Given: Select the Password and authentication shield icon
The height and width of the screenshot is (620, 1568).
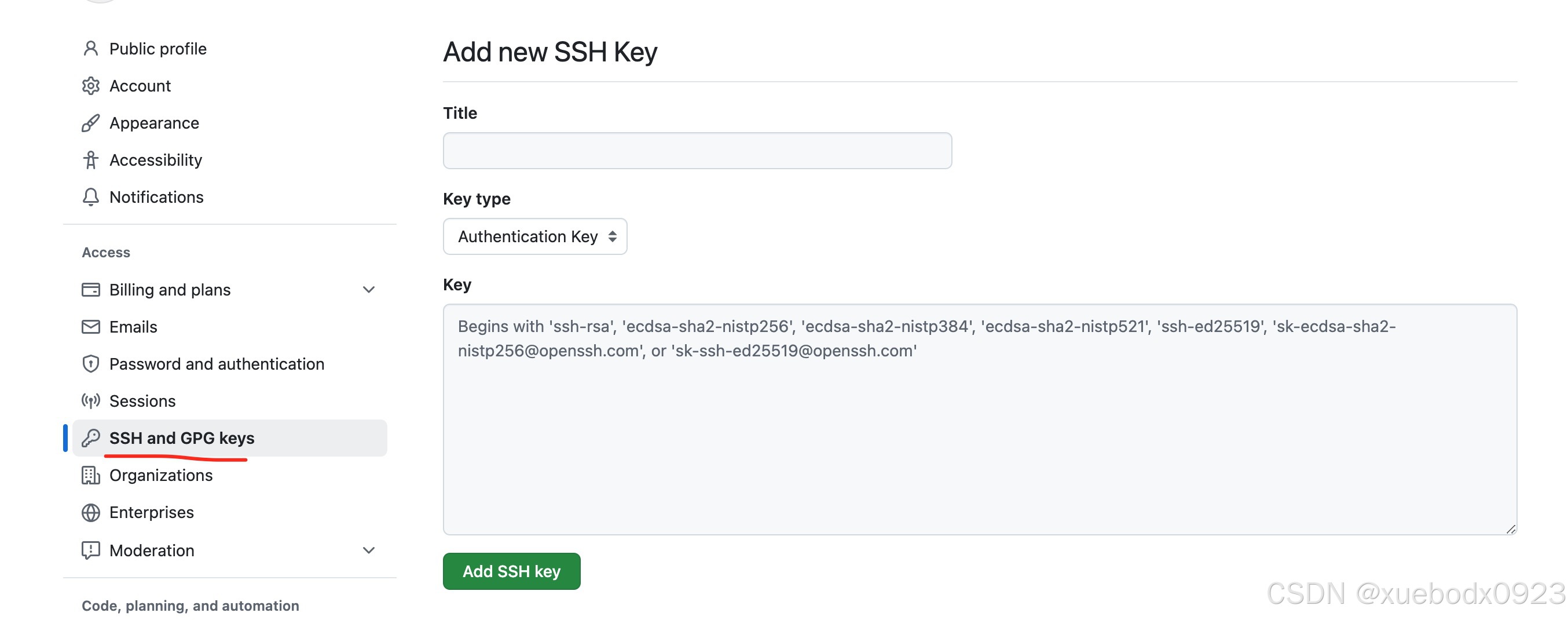Looking at the screenshot, I should click(x=91, y=363).
